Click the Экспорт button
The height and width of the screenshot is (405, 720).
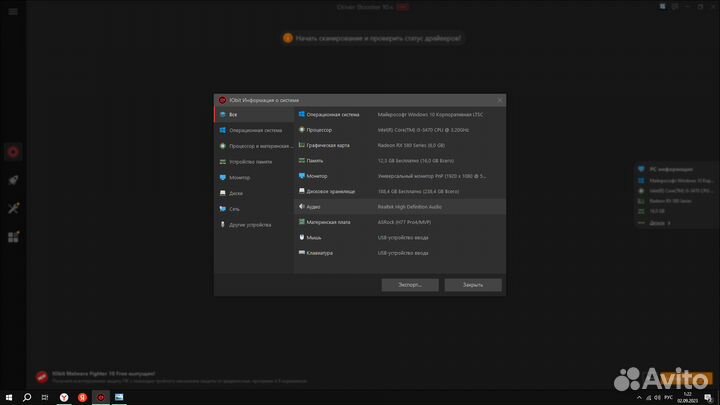(410, 285)
